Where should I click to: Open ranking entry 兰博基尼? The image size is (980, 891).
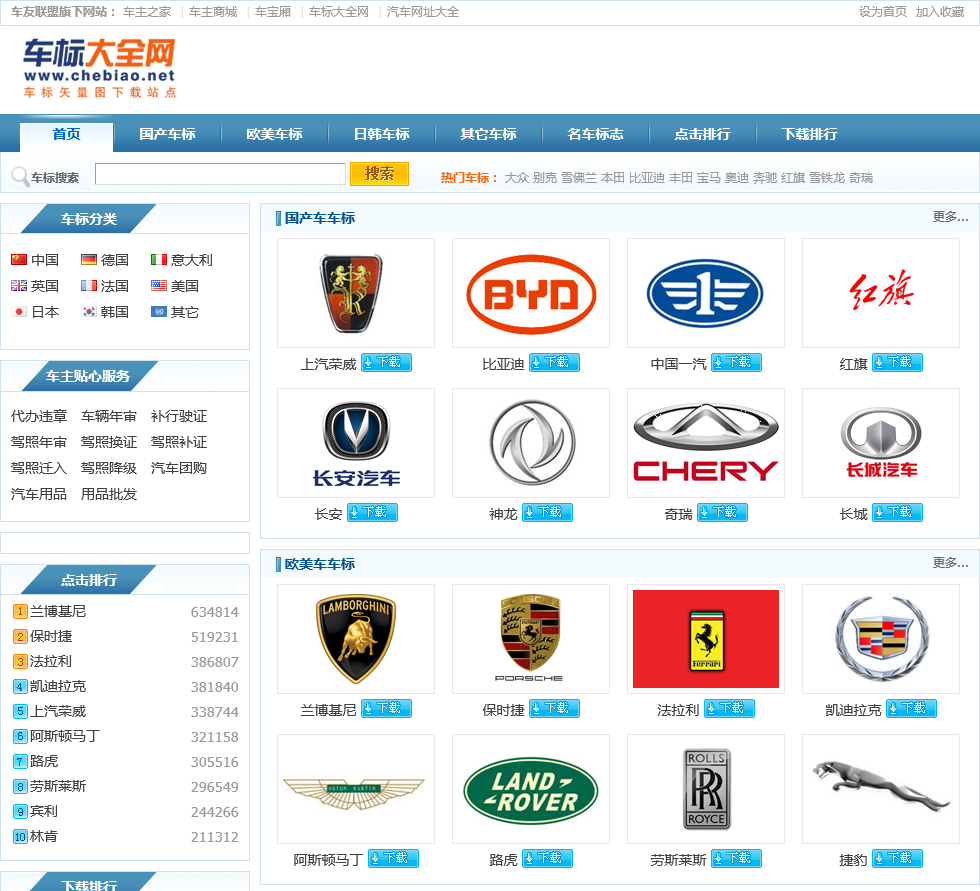click(58, 611)
